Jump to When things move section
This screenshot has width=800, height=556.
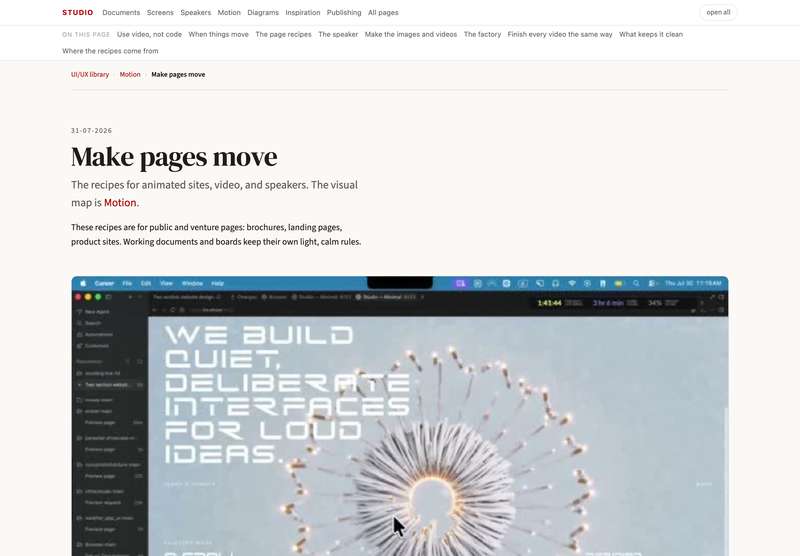tap(218, 34)
